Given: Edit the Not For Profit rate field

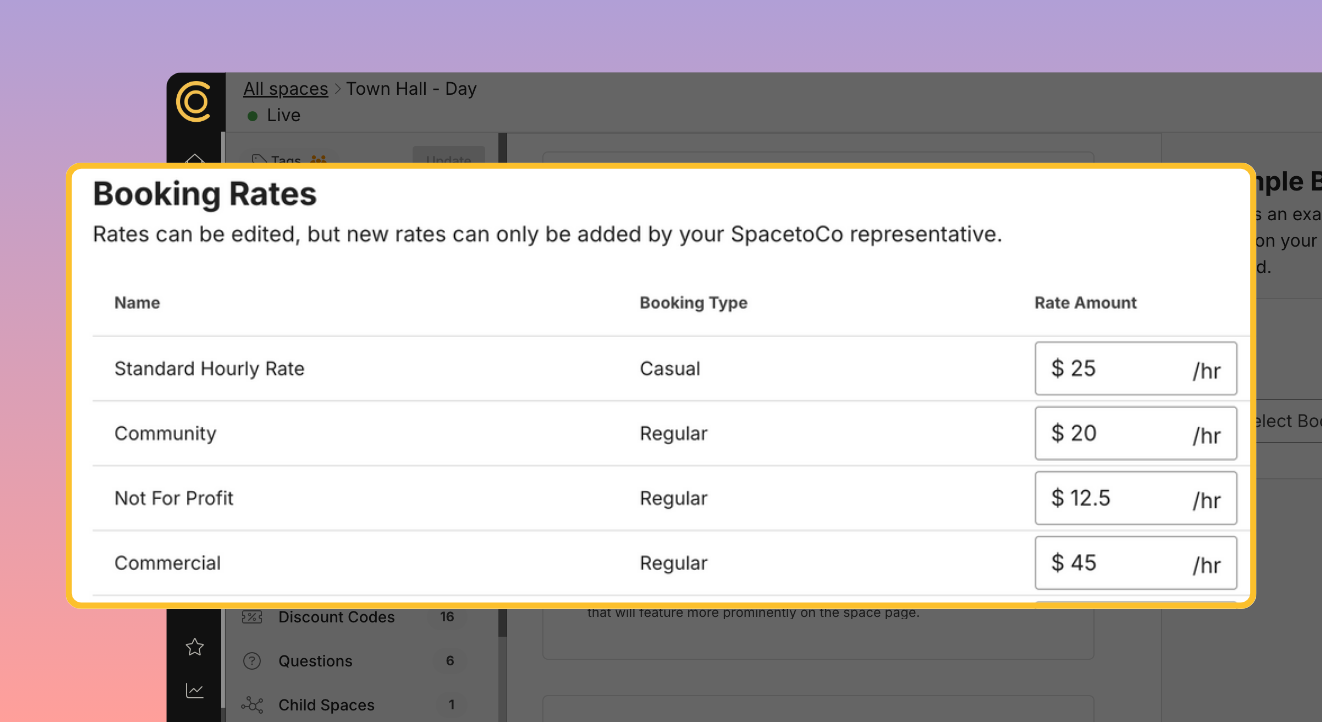Looking at the screenshot, I should [x=1136, y=498].
